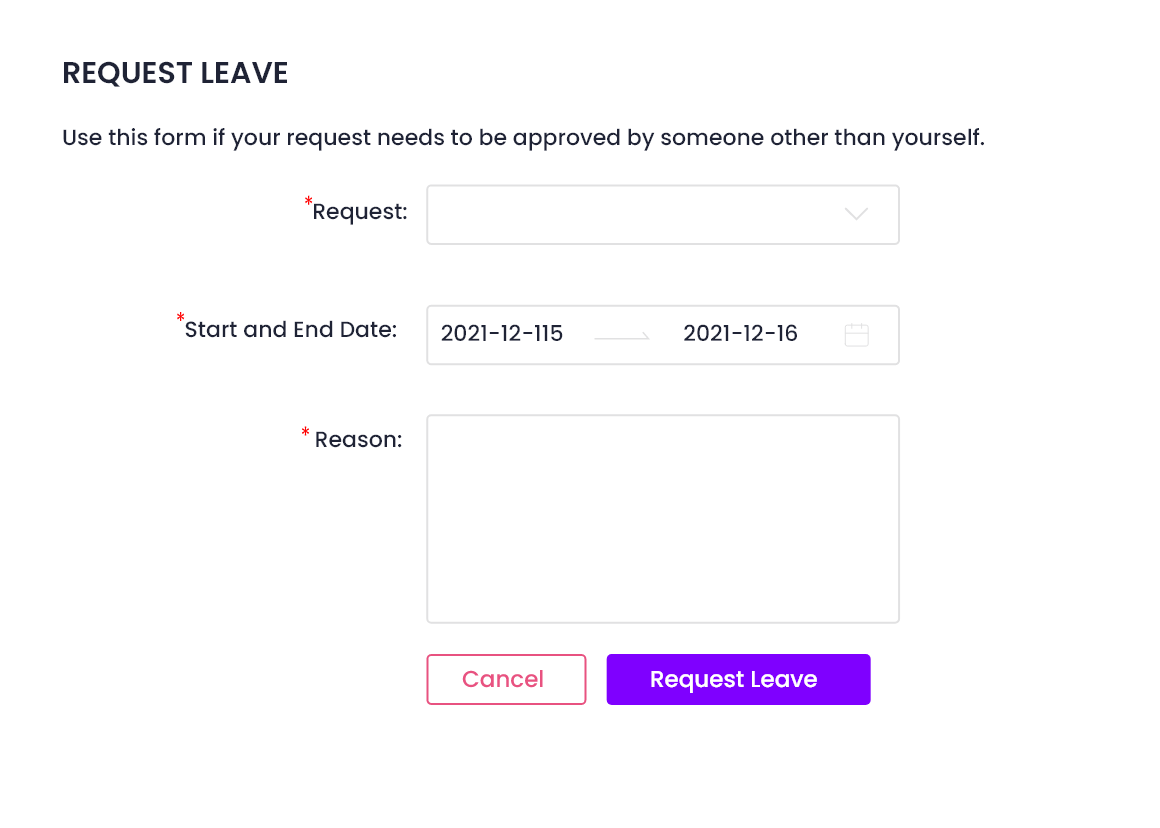The height and width of the screenshot is (828, 1160).
Task: Expand the Request dropdown chevron
Action: [856, 214]
